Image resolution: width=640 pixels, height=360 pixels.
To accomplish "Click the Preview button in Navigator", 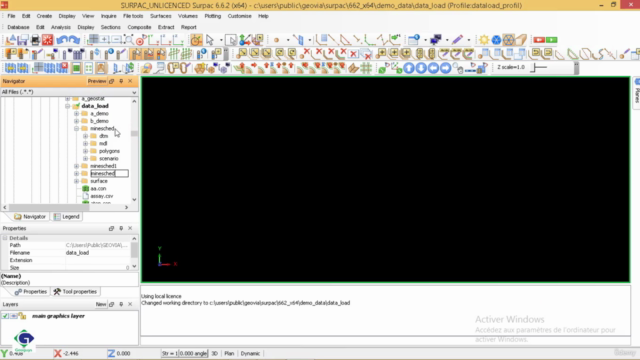I will [x=97, y=81].
